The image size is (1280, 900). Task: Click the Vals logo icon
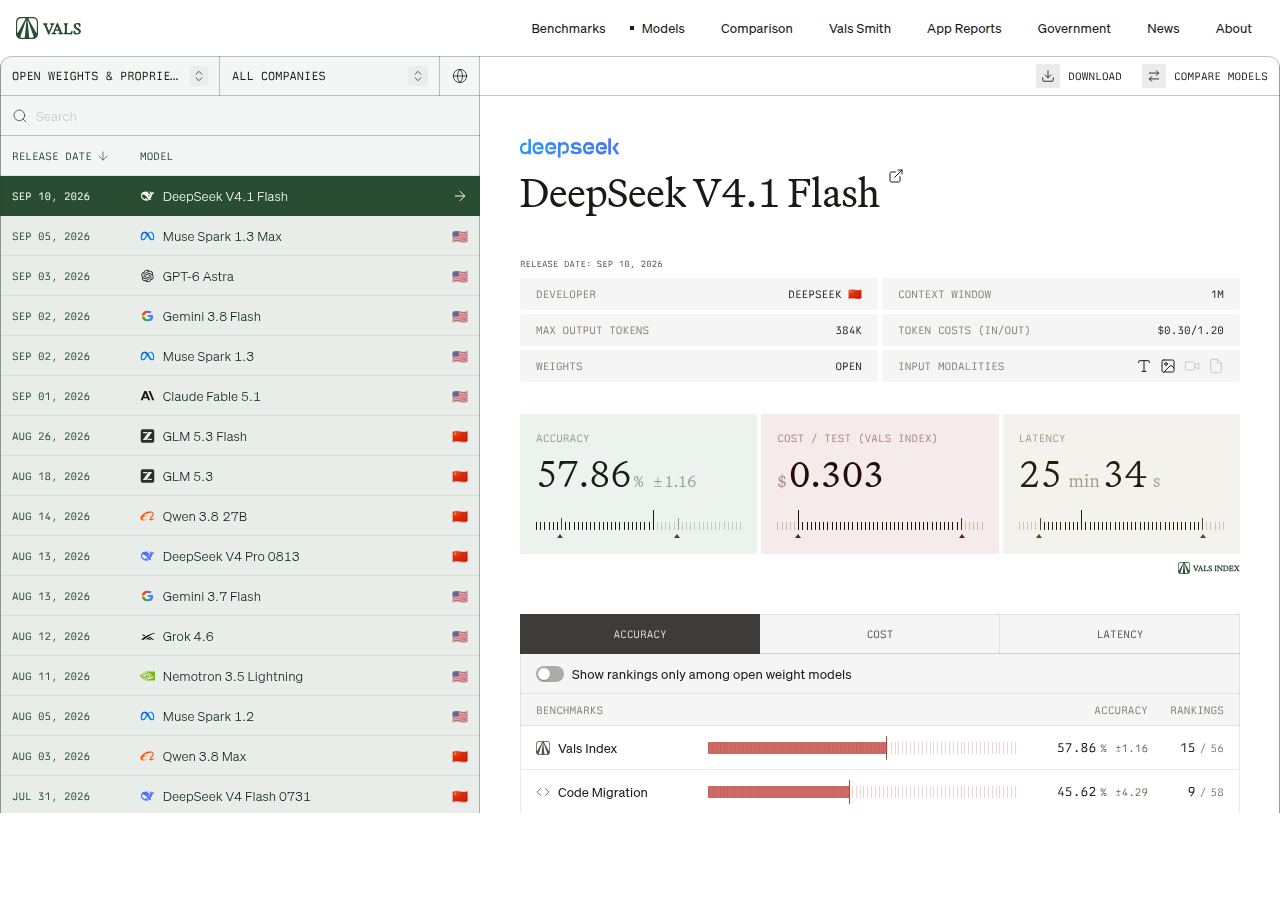coord(27,28)
